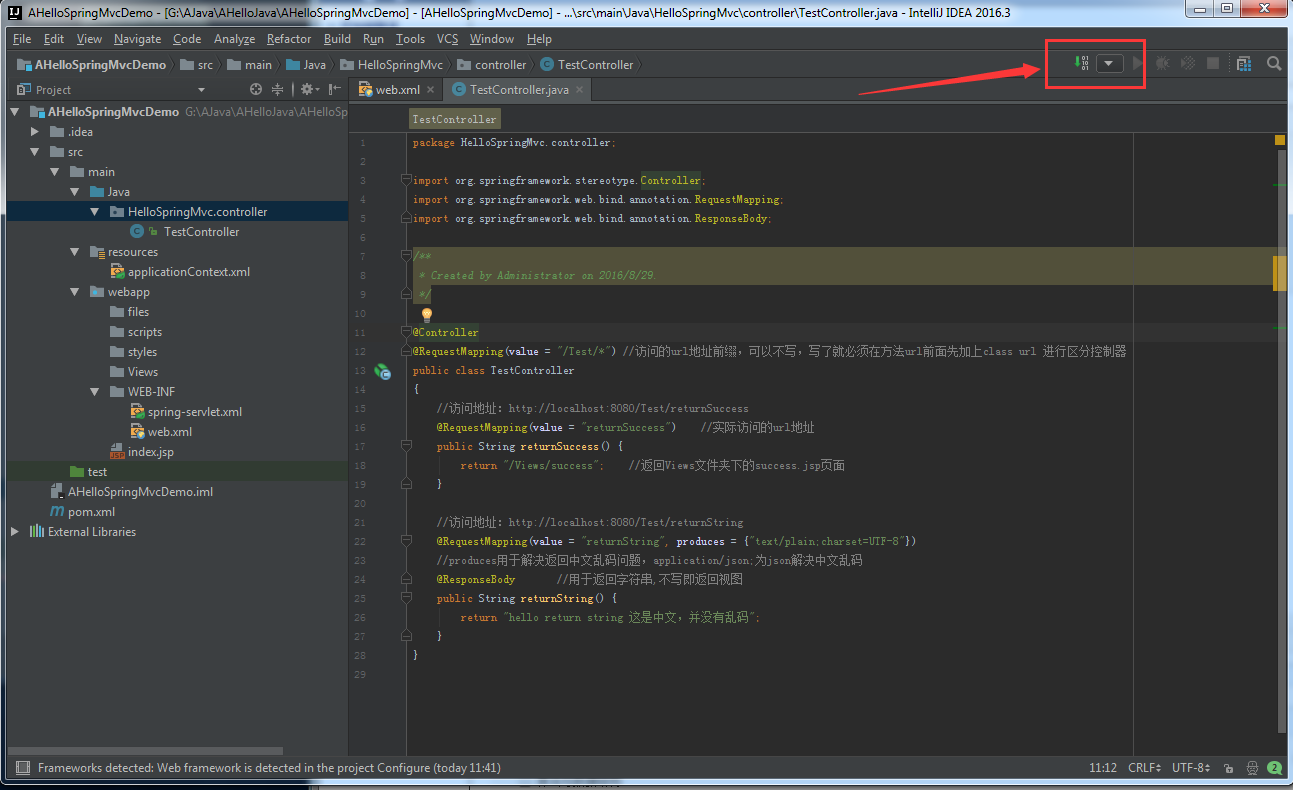Screen dimensions: 1293x790
Task: Open the File menu
Action: click(x=22, y=38)
